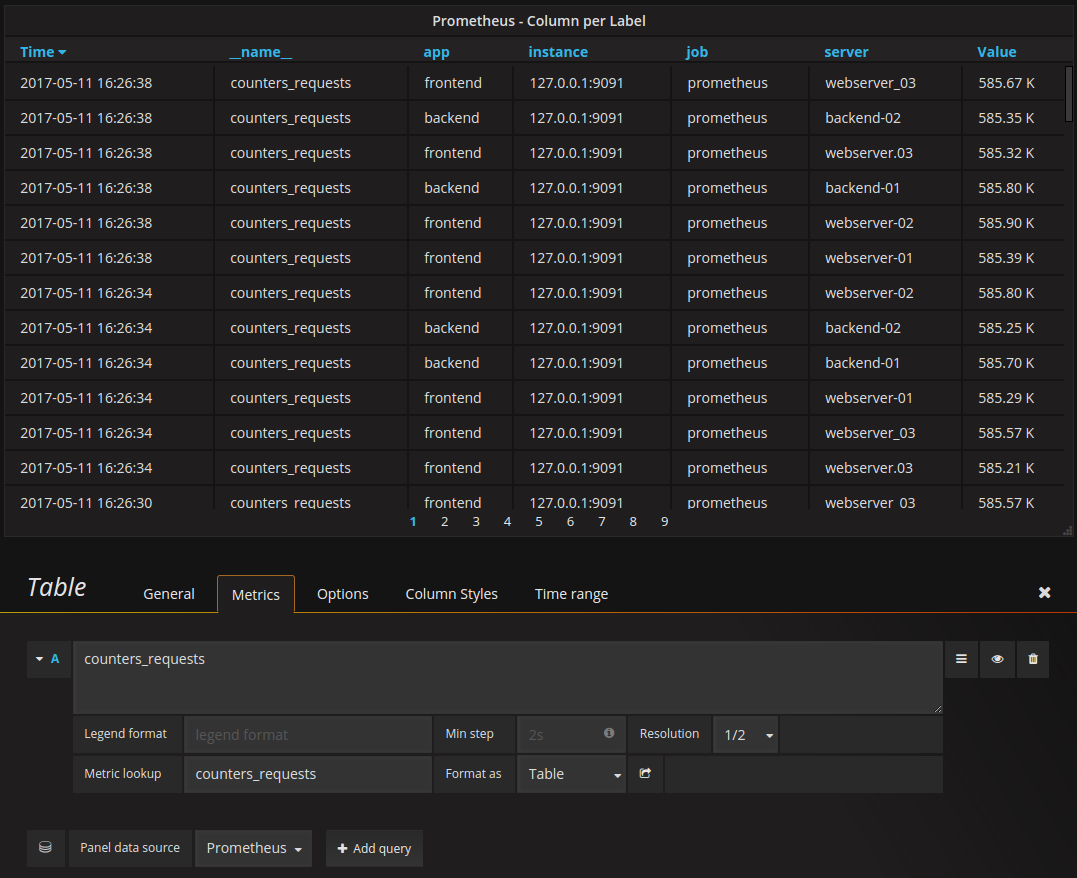1077x878 pixels.
Task: Open the Resolution dropdown showing 1/2
Action: [745, 733]
